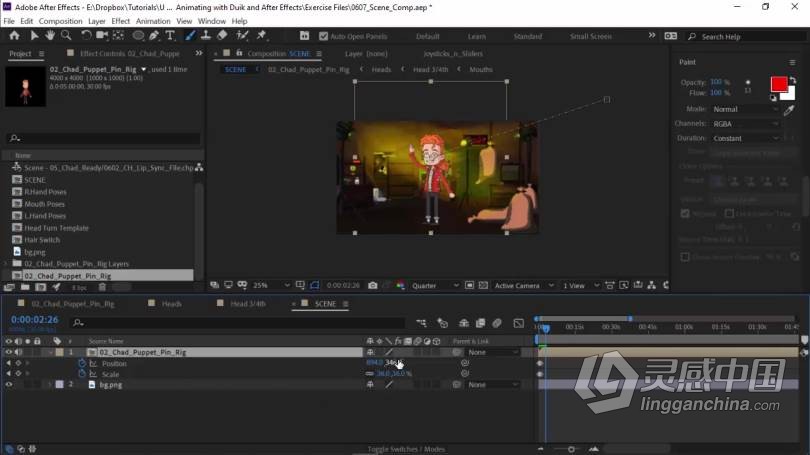
Task: Open the magnification 25% dropdown
Action: coord(271,285)
